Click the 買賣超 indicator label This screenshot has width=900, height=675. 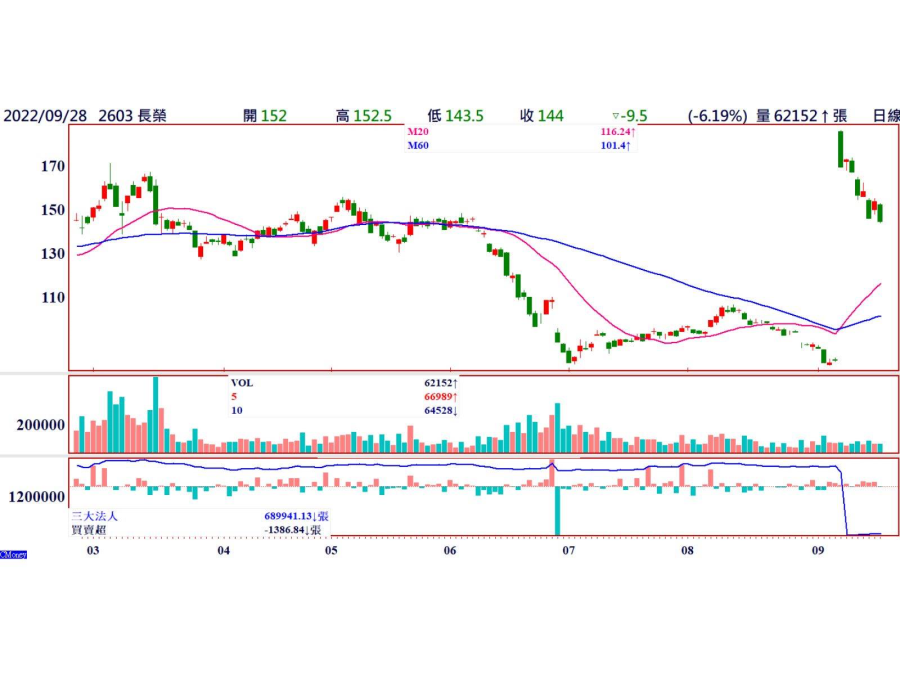click(88, 529)
